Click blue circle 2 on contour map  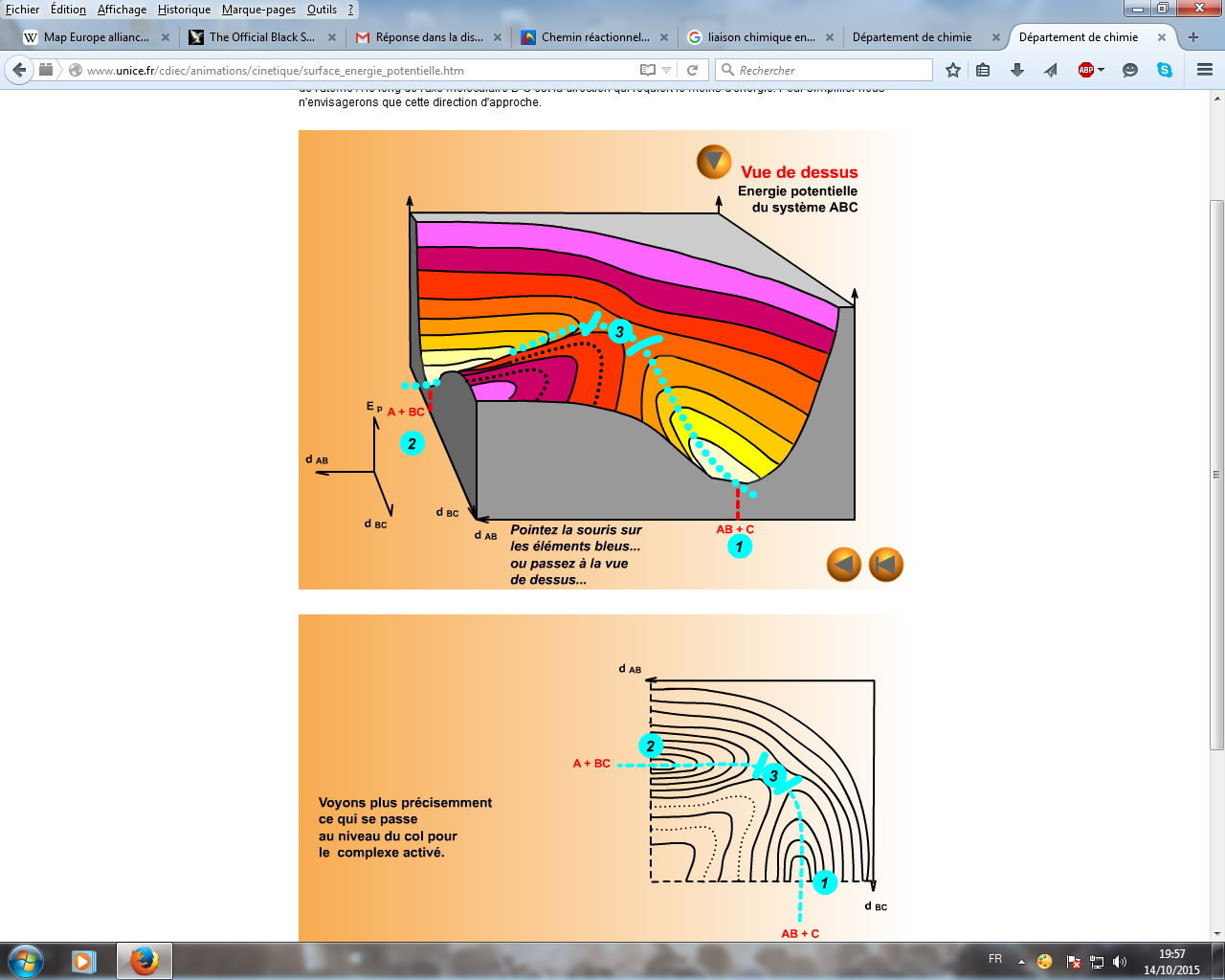coord(651,746)
